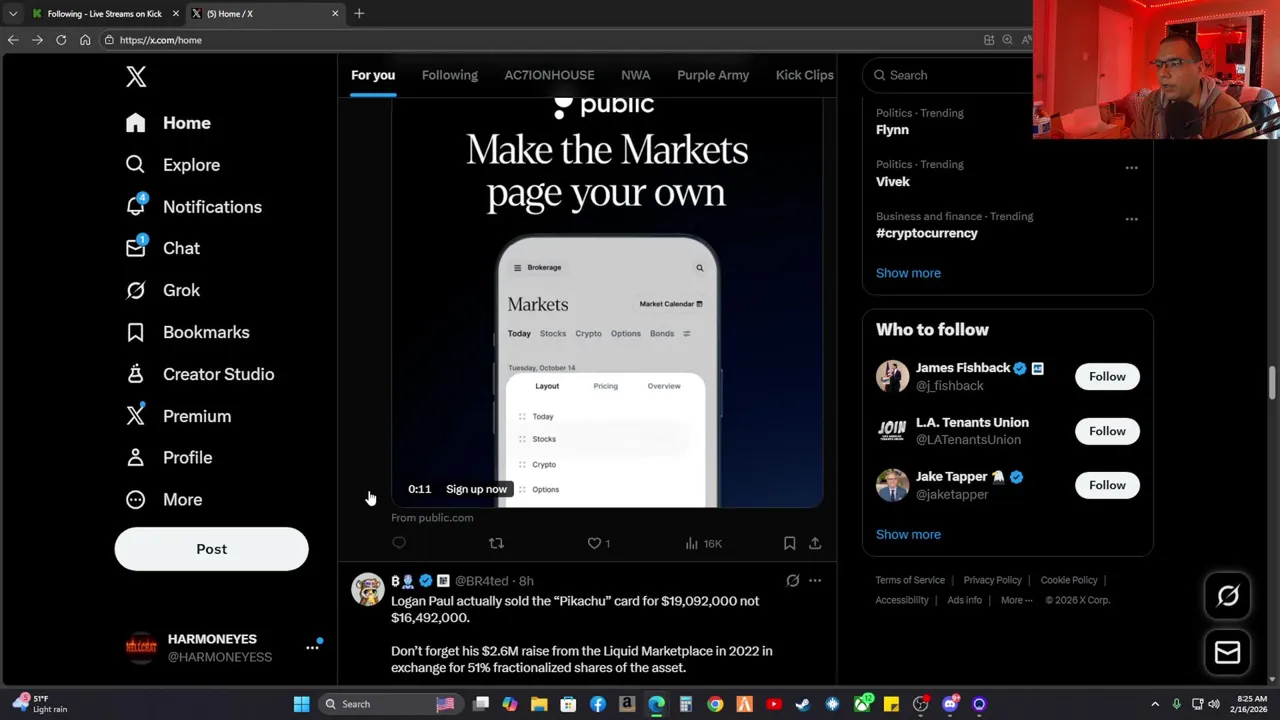1280x720 pixels.
Task: Open Creator Studio in the sidebar
Action: click(x=199, y=374)
